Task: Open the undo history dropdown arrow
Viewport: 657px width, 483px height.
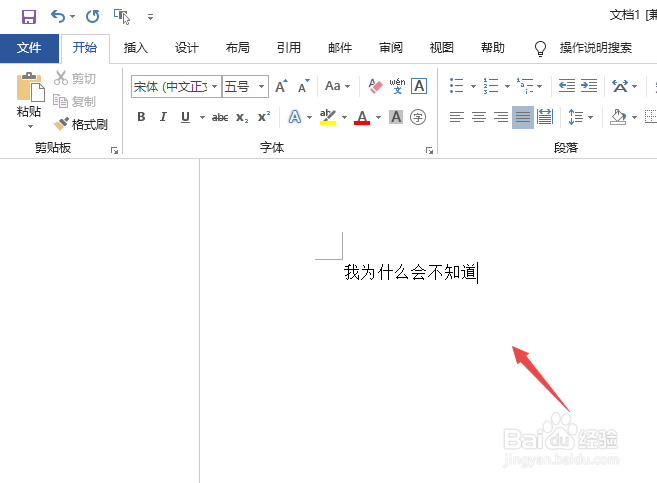Action: tap(72, 17)
